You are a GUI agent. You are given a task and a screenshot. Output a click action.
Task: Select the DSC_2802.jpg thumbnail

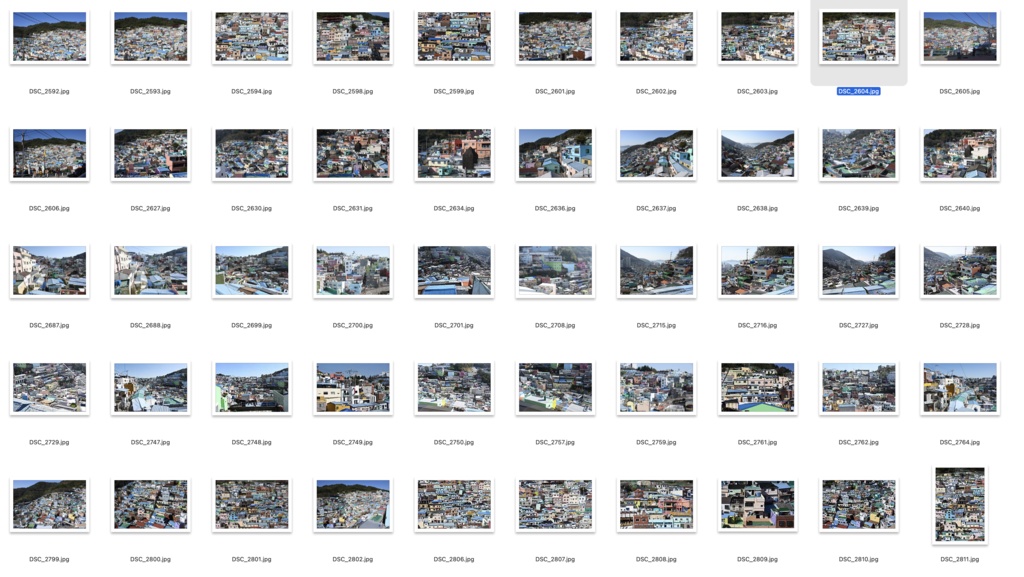(x=353, y=505)
